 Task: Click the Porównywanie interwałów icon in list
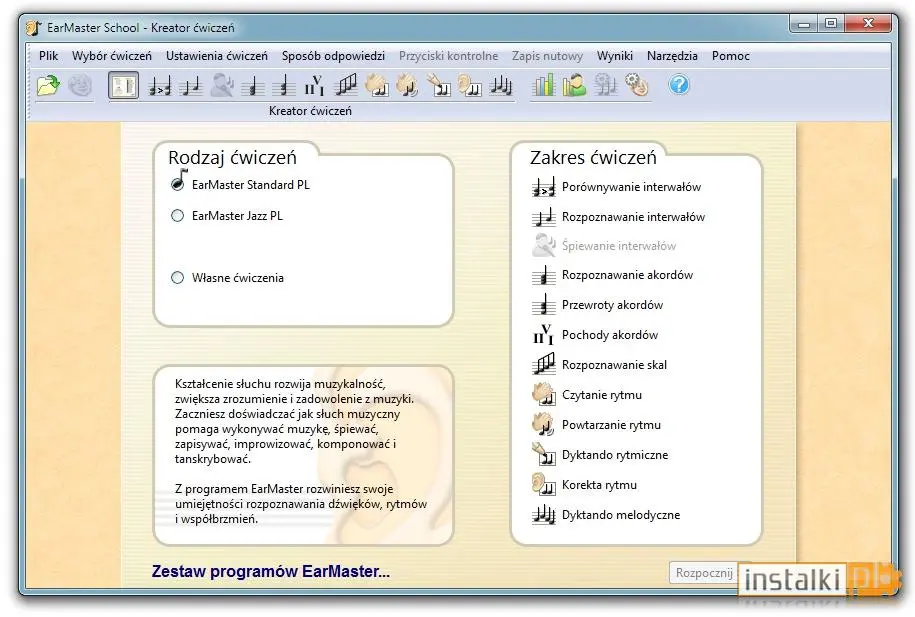click(543, 187)
